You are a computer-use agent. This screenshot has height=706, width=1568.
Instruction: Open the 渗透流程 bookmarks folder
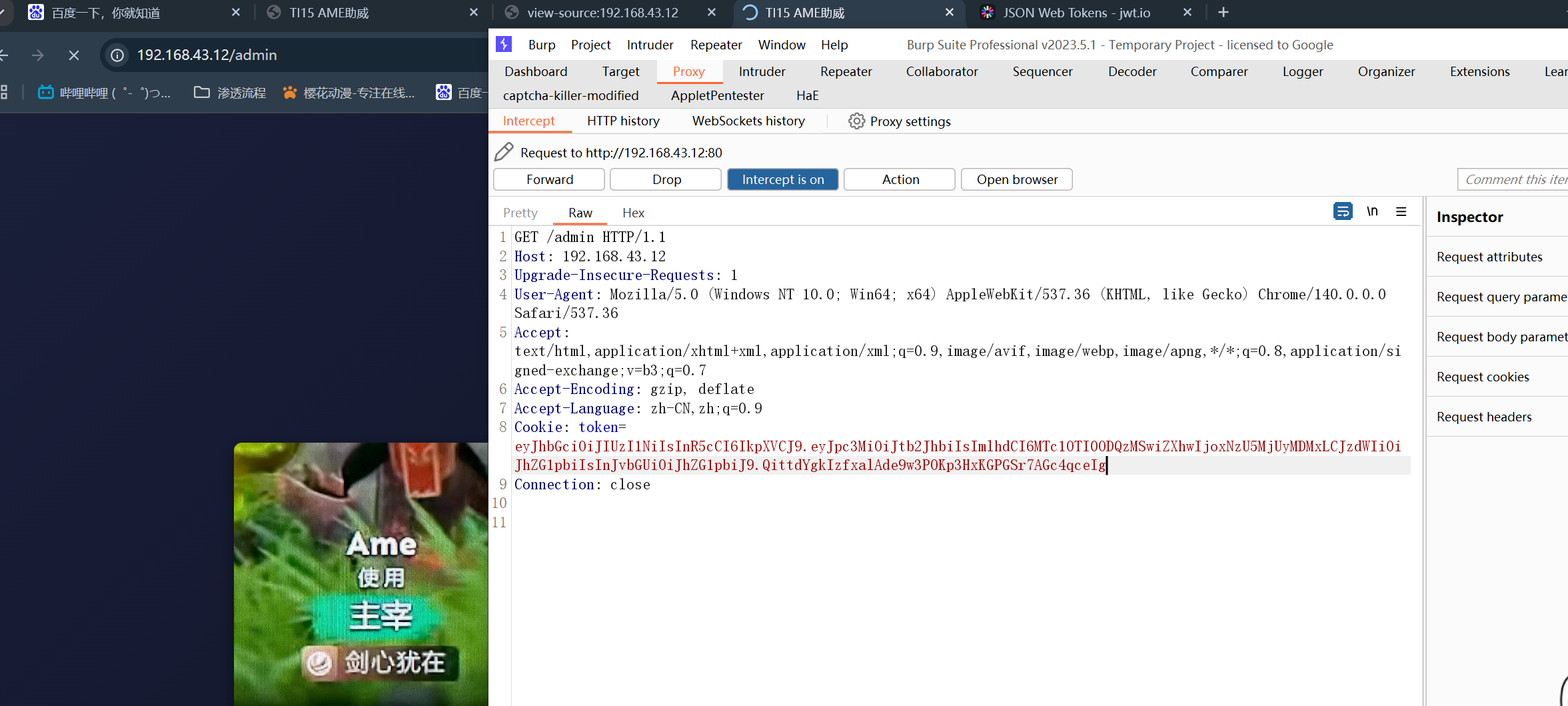click(x=230, y=93)
